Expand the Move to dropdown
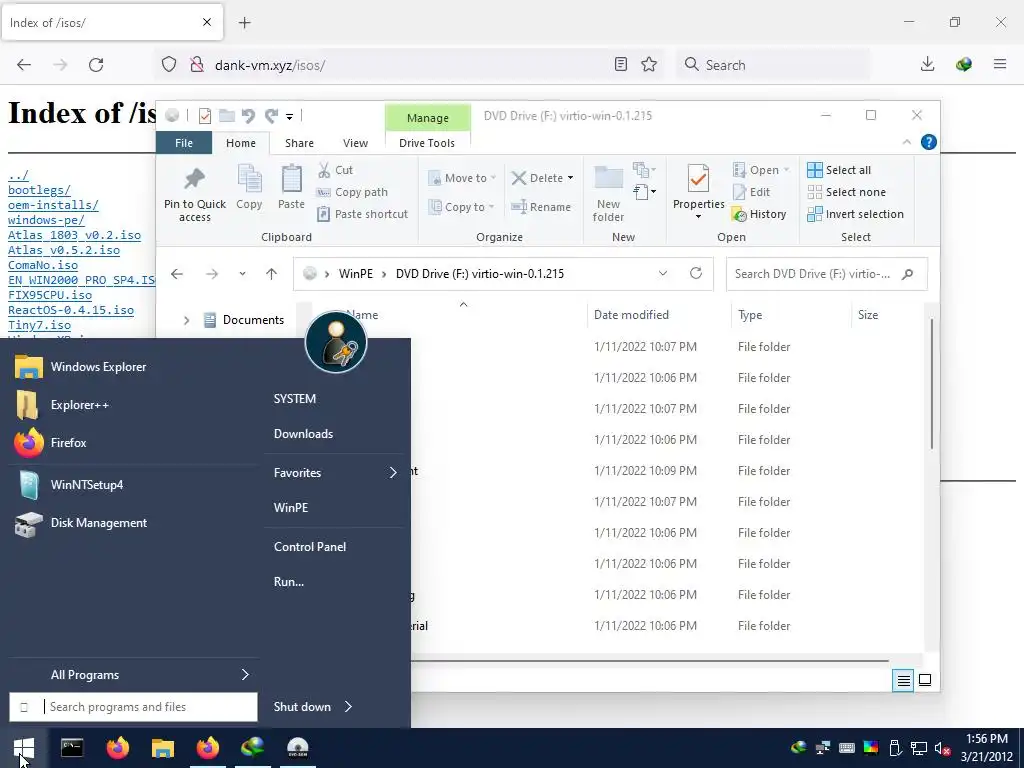Screen dimensions: 1024x768 pos(493,178)
